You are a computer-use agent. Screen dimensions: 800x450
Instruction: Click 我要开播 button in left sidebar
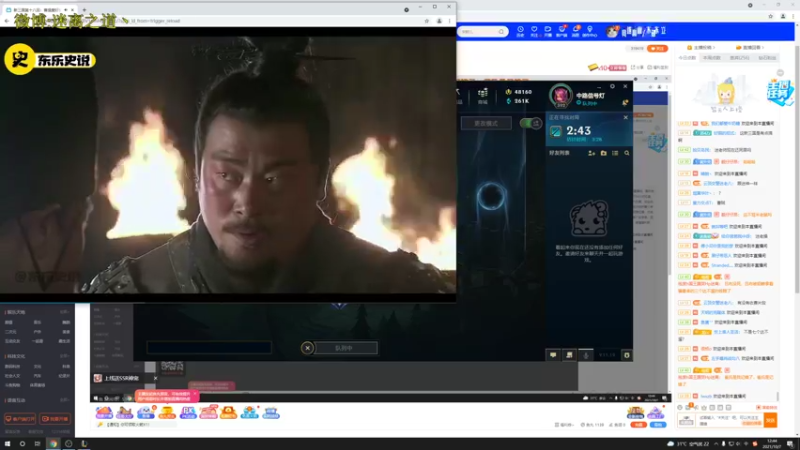point(55,419)
